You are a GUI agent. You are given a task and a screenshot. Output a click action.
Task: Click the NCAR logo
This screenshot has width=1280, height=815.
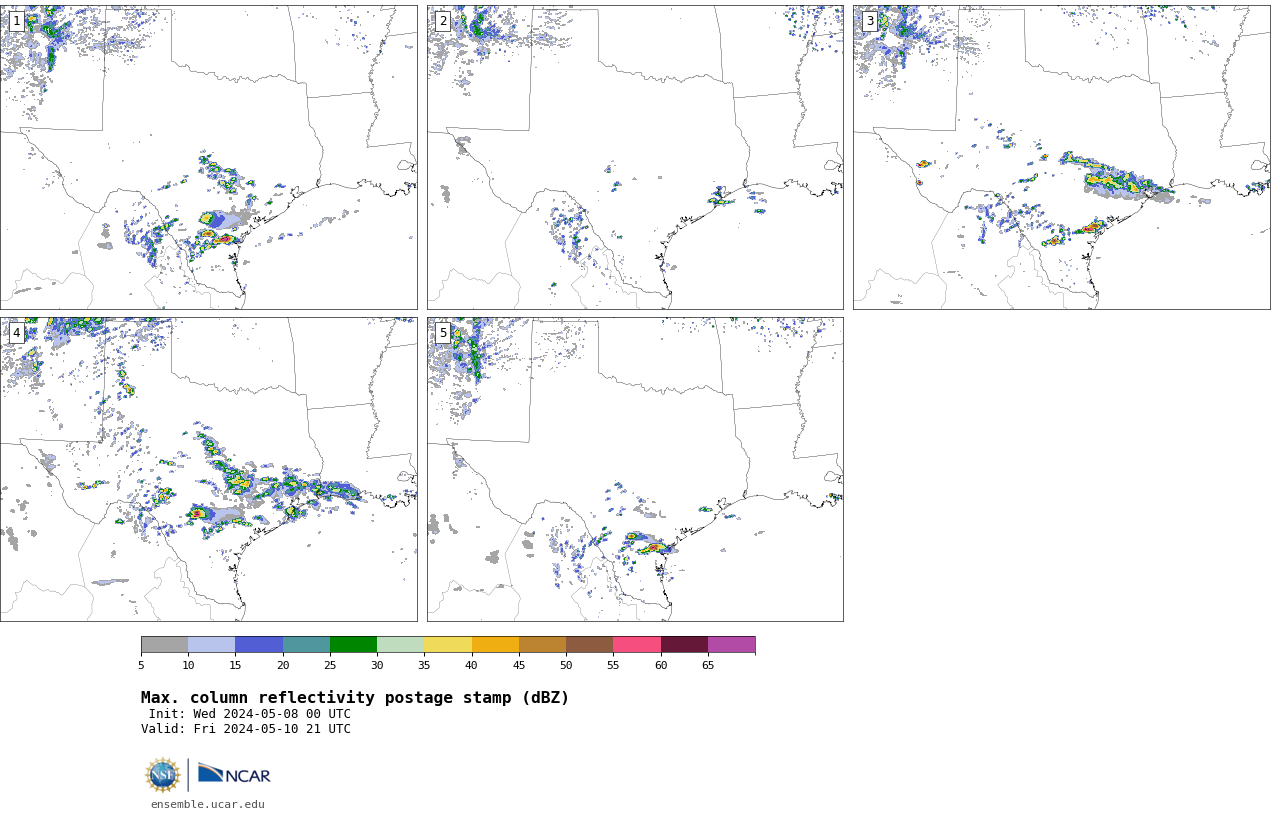click(234, 775)
